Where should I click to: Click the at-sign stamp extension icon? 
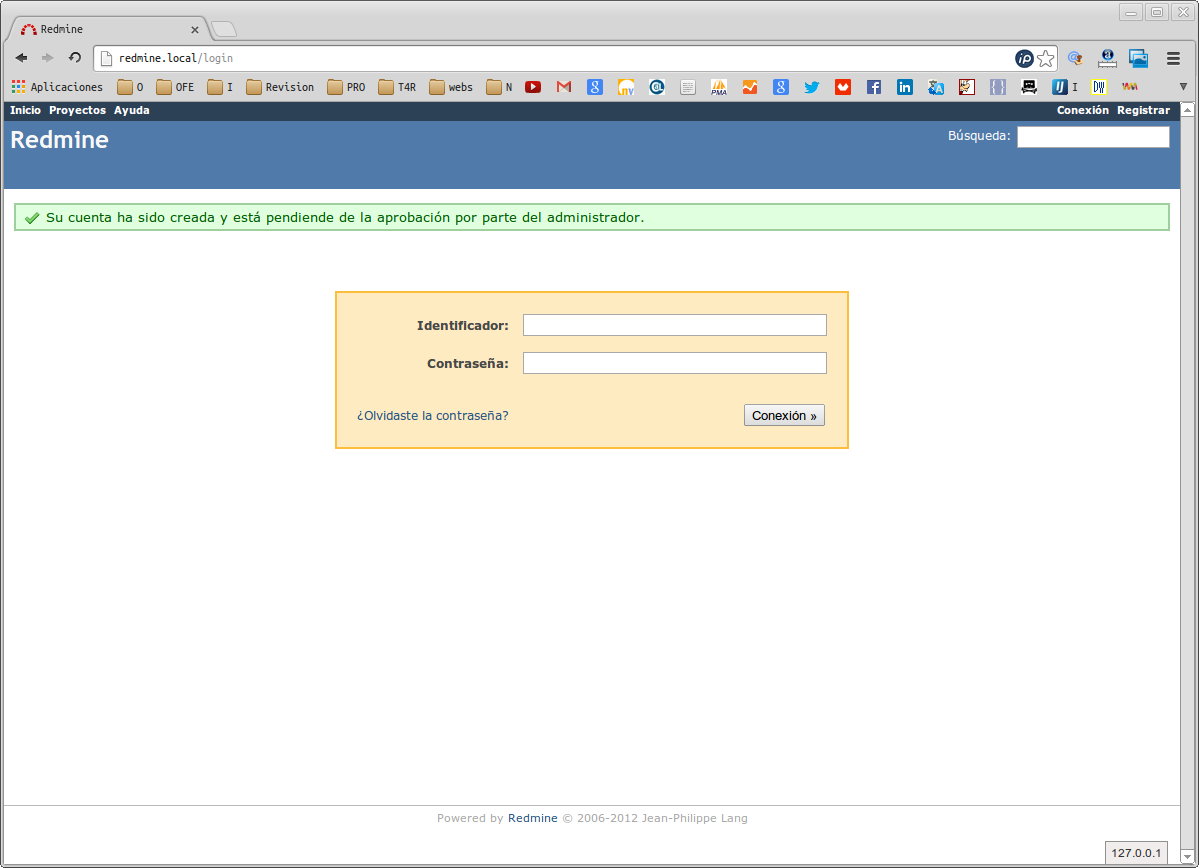pos(1075,58)
